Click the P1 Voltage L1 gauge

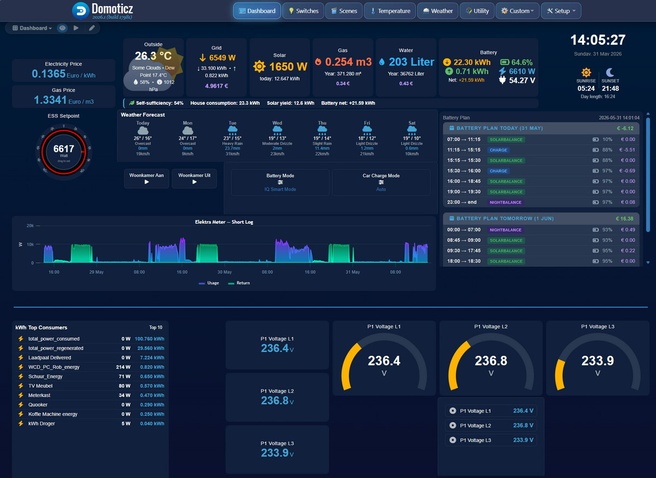[x=384, y=362]
